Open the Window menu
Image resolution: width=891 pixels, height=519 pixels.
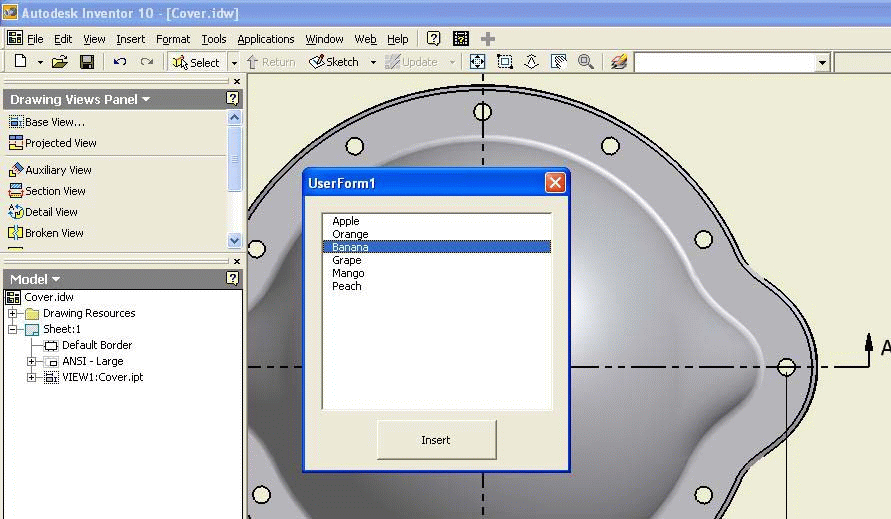coord(324,39)
